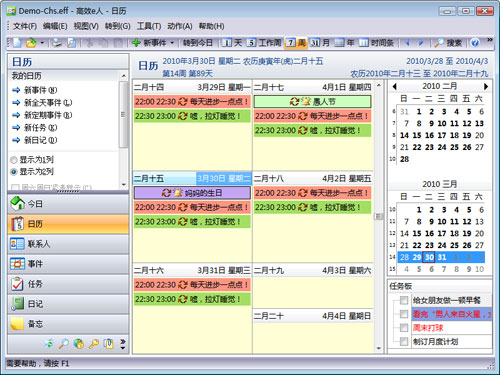Open the 备忘 navigation item
This screenshot has height=375, width=500.
point(68,324)
